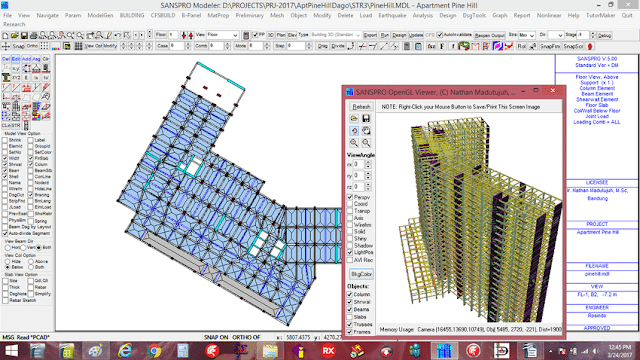Open file in the OpenGL Viewer

click(x=354, y=119)
